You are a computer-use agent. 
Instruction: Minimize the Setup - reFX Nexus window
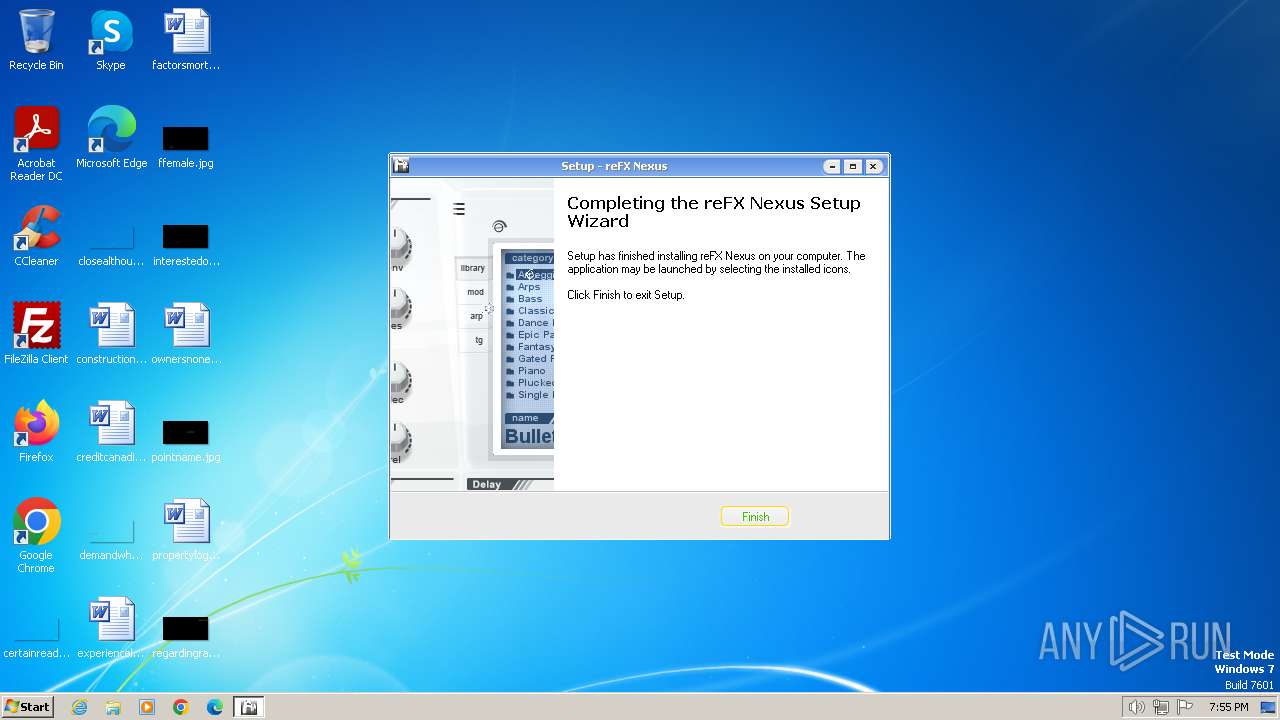coord(832,166)
